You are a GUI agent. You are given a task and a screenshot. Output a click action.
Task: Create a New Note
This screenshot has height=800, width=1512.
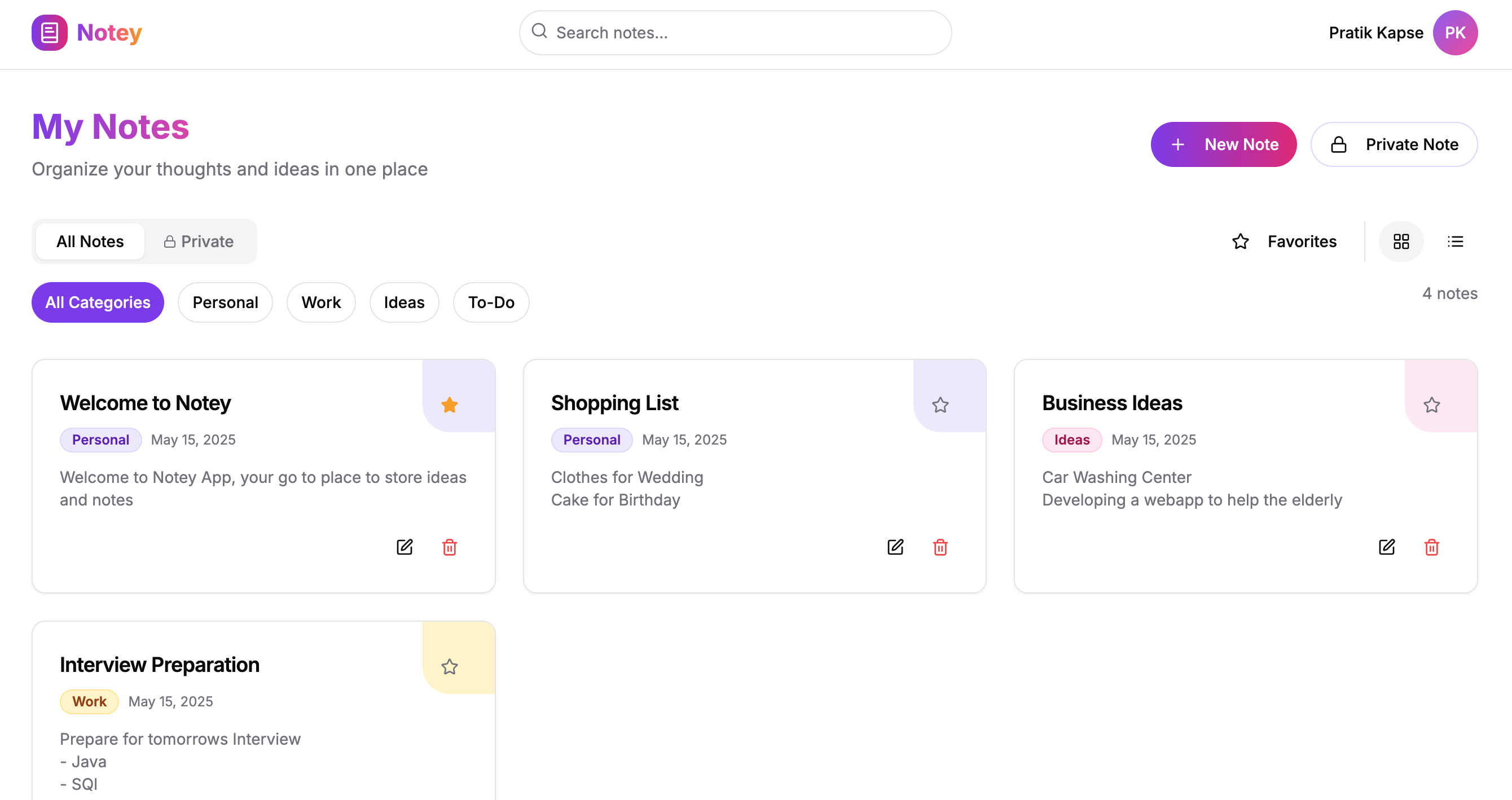click(1223, 144)
